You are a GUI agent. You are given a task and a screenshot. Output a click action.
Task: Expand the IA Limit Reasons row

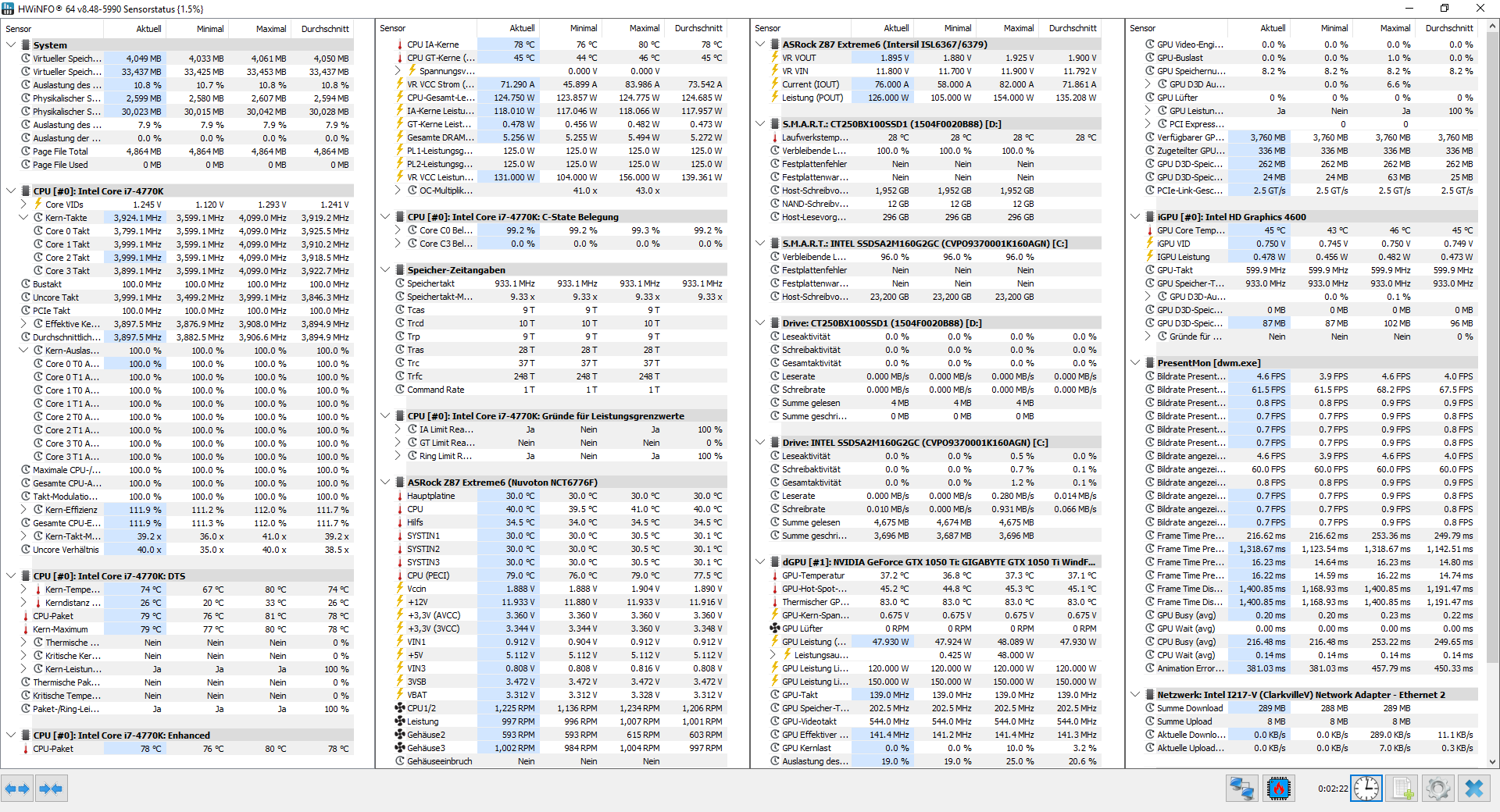tap(398, 429)
